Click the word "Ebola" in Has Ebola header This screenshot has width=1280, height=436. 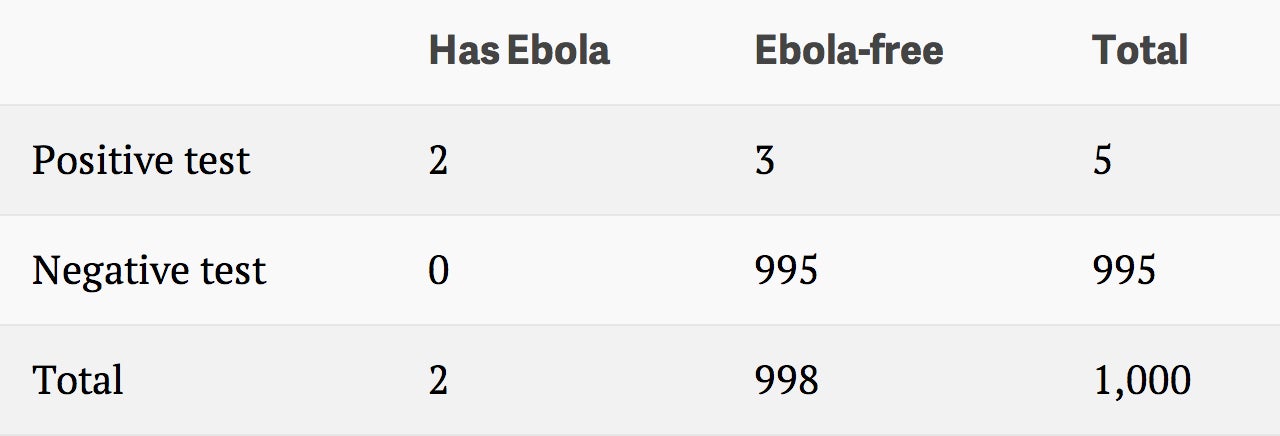(559, 51)
